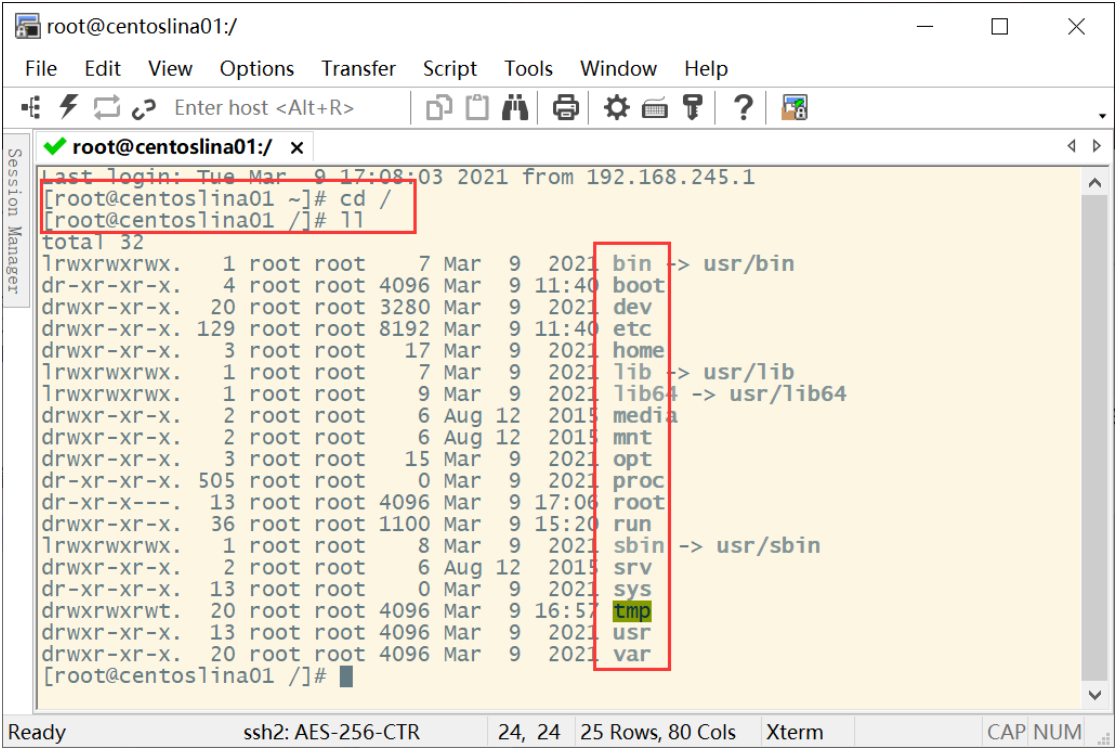
Task: Click the var directory entry
Action: [x=632, y=654]
